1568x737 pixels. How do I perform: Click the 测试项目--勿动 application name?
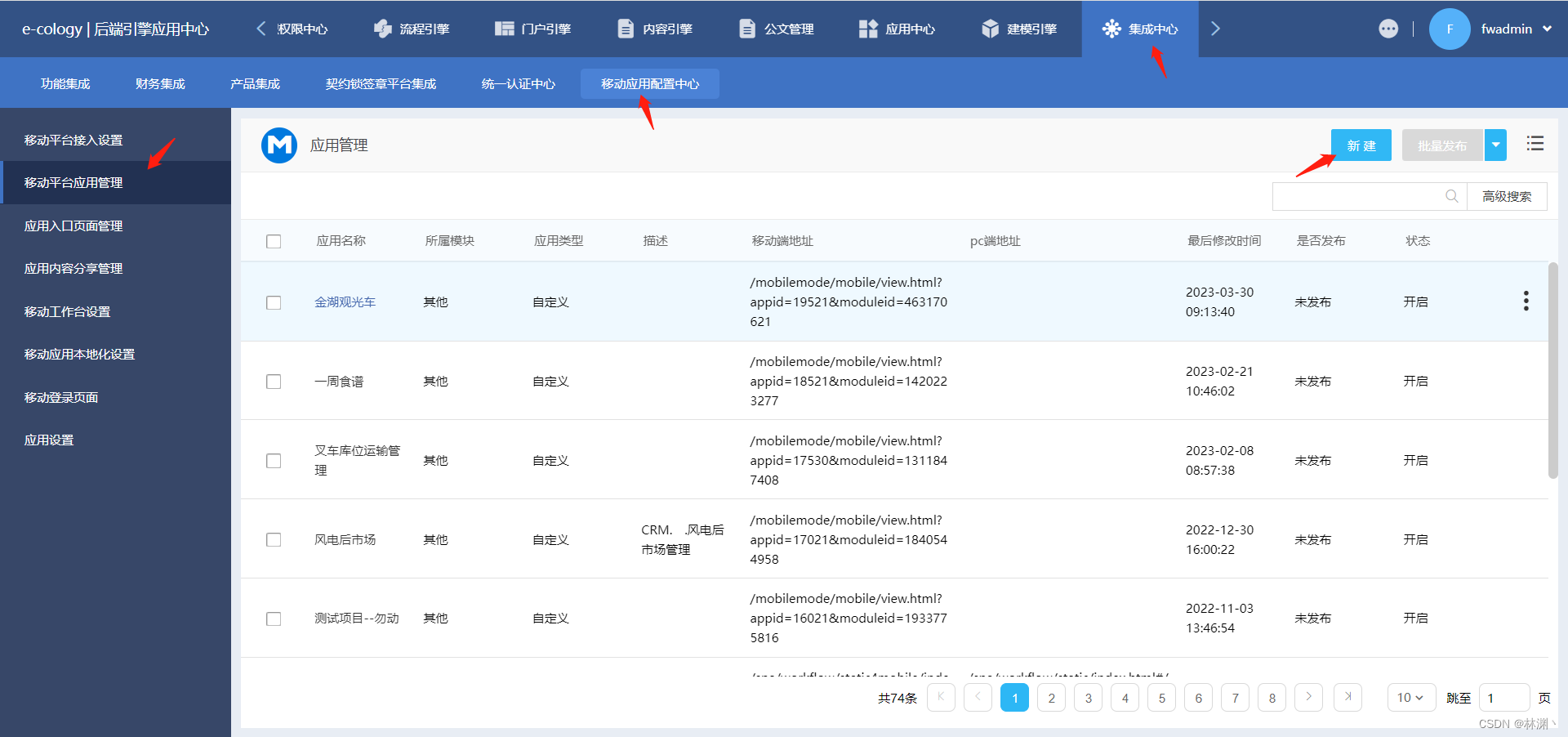click(x=357, y=618)
